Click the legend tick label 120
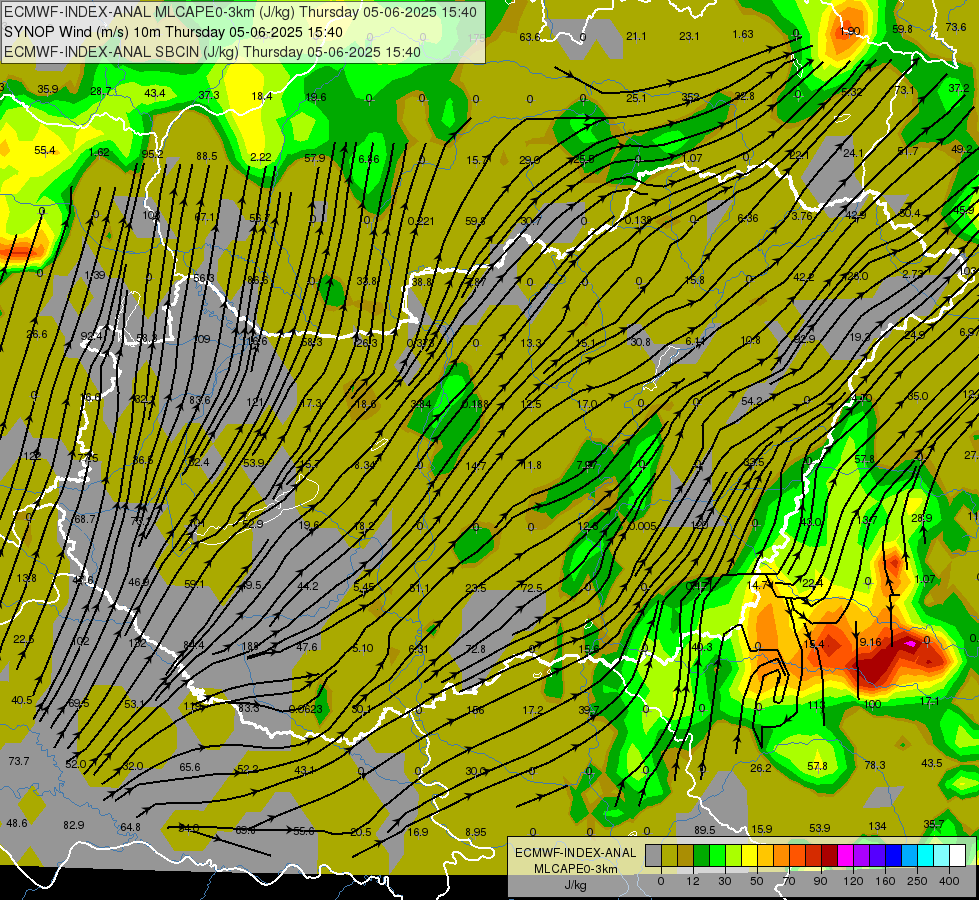The height and width of the screenshot is (900, 979). point(853,881)
